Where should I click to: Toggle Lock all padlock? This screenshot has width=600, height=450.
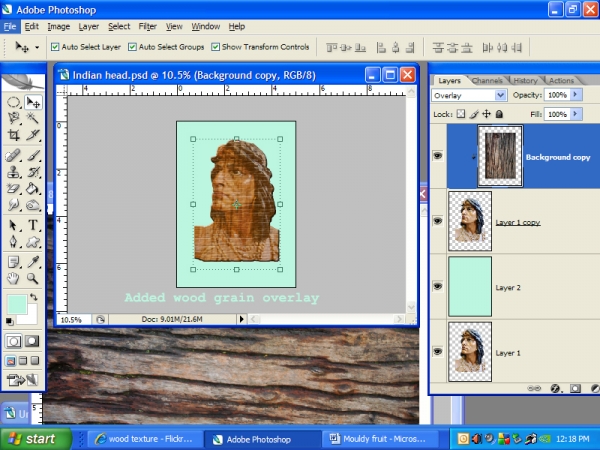coord(499,114)
